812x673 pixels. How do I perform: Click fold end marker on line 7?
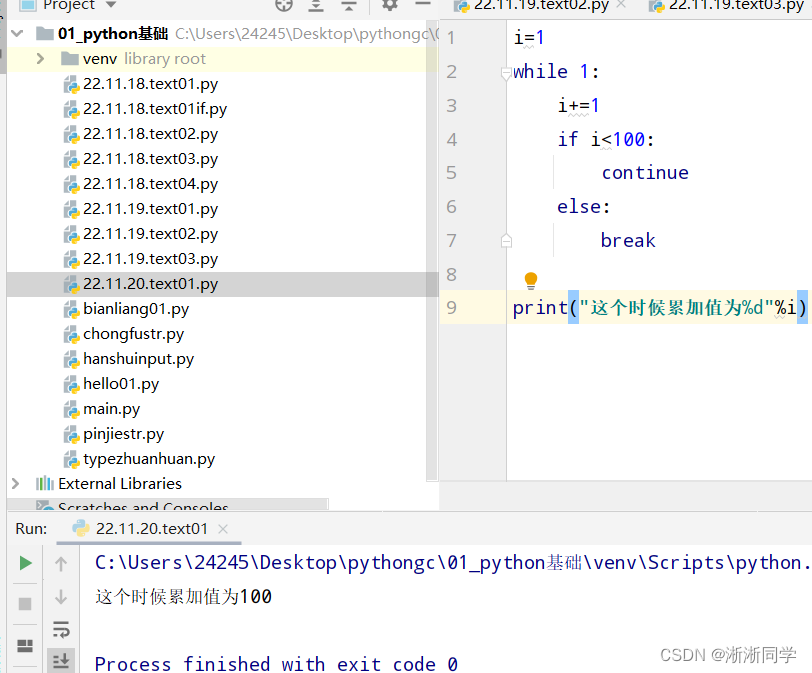pyautogui.click(x=506, y=241)
